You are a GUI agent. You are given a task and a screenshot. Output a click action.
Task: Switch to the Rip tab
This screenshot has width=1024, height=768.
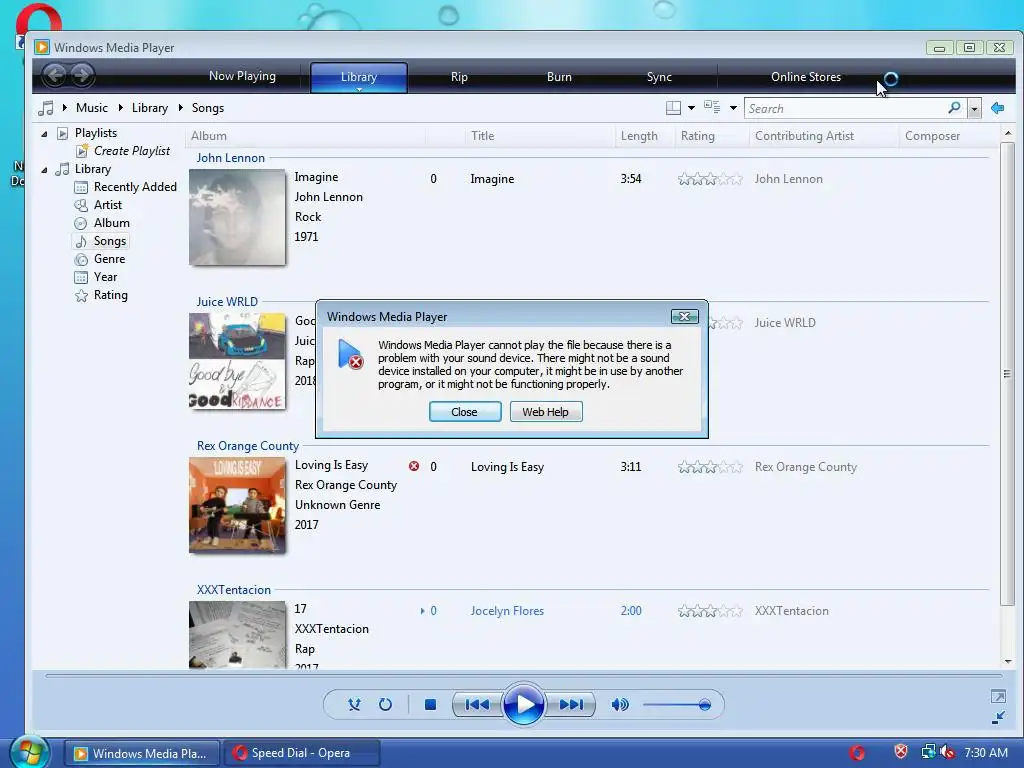pos(459,76)
